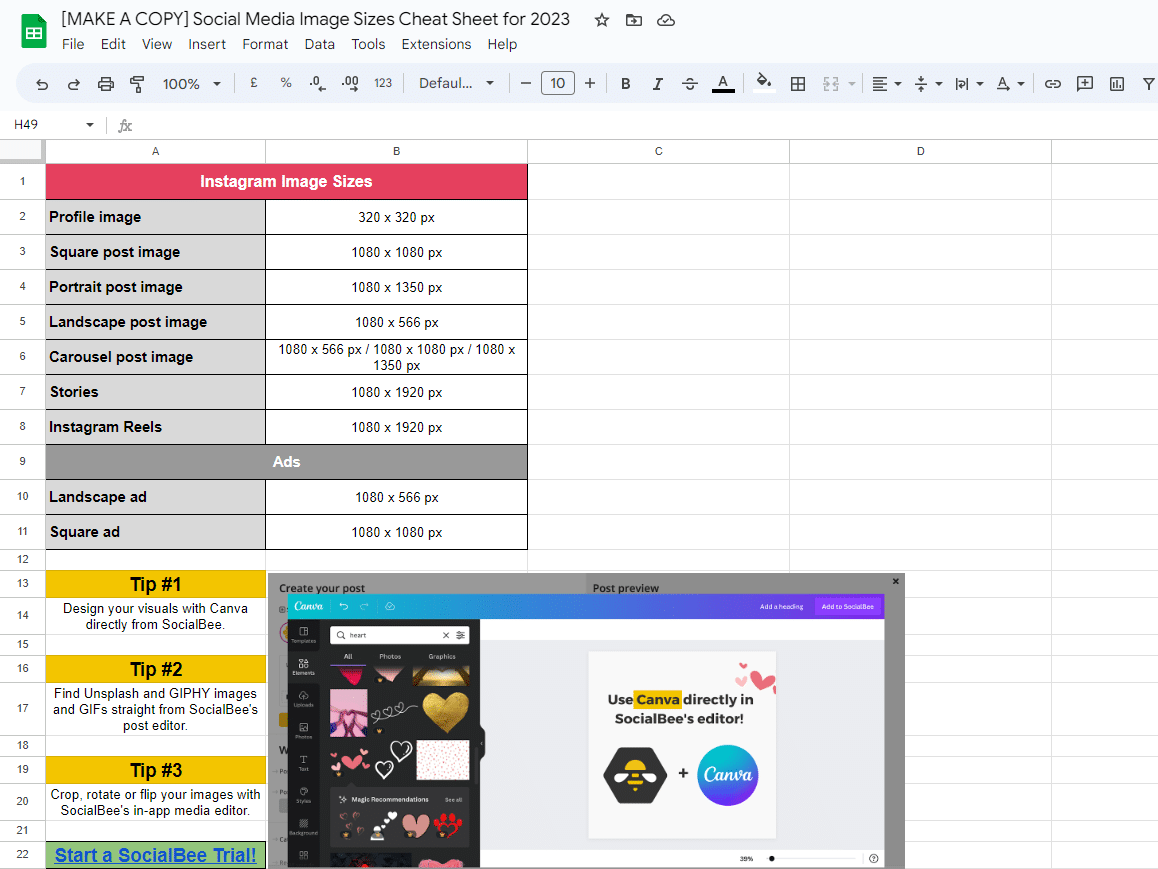Star this spreadsheet
Image resolution: width=1158 pixels, height=869 pixels.
coord(601,19)
